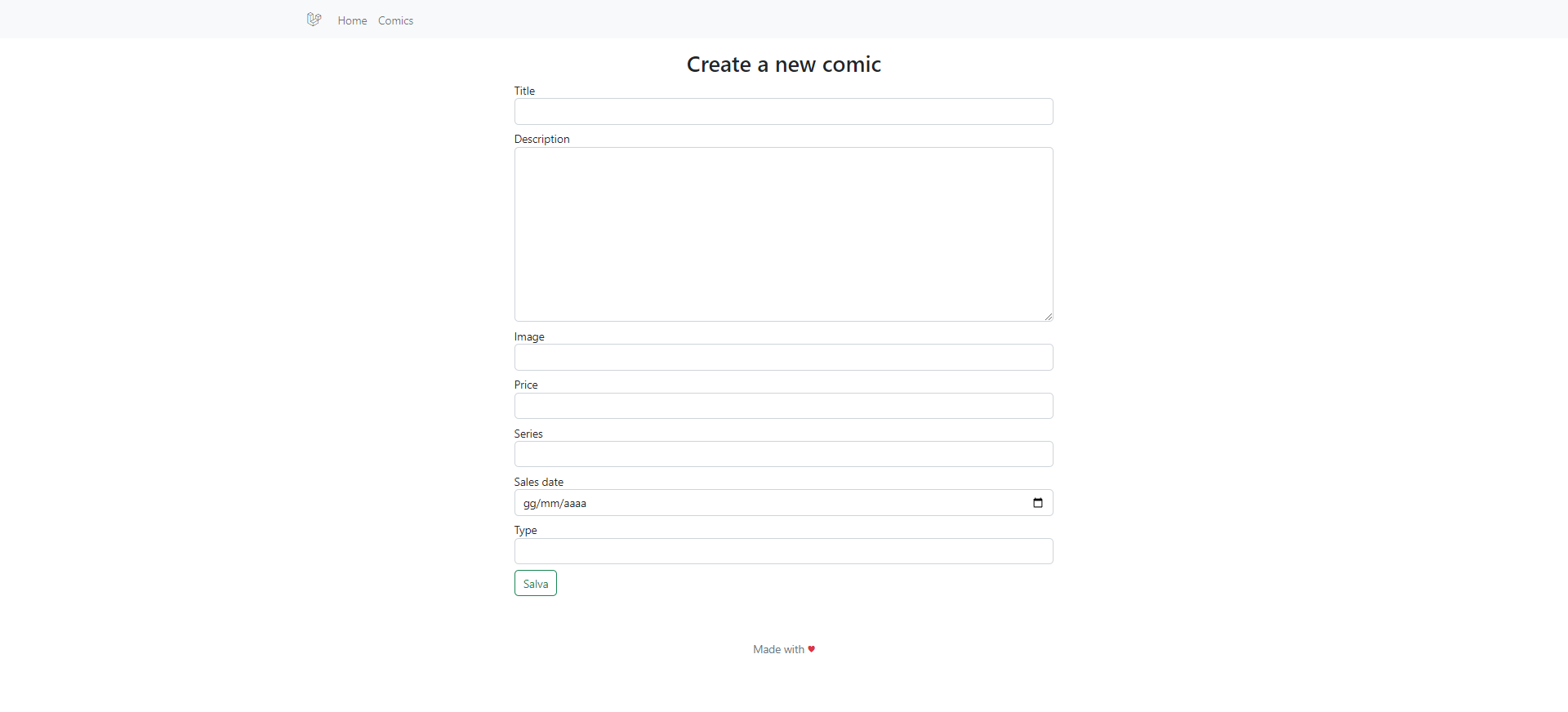This screenshot has width=1568, height=712.
Task: Click the comic book logo icon
Action: click(314, 19)
